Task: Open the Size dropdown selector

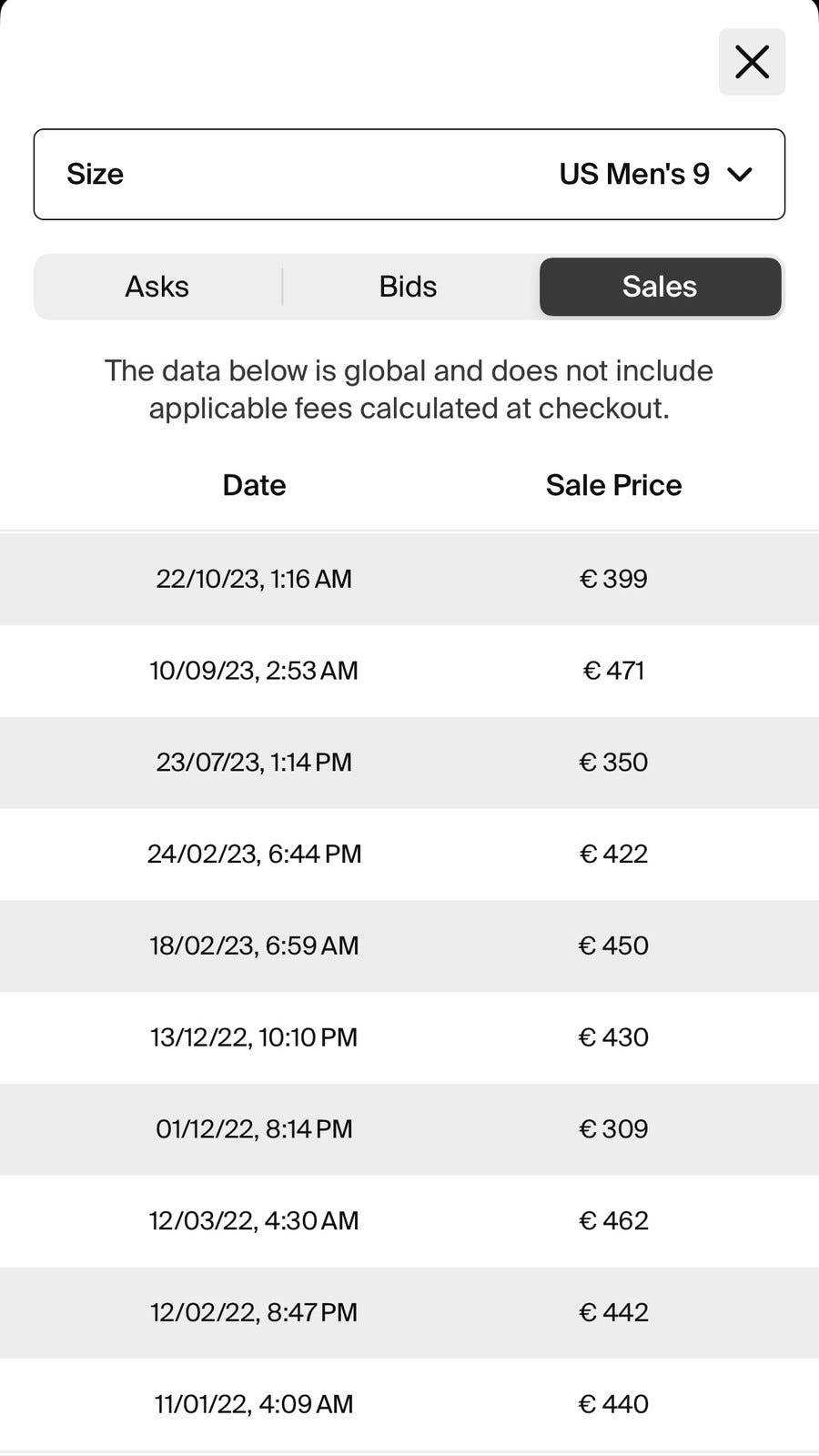Action: coord(409,174)
